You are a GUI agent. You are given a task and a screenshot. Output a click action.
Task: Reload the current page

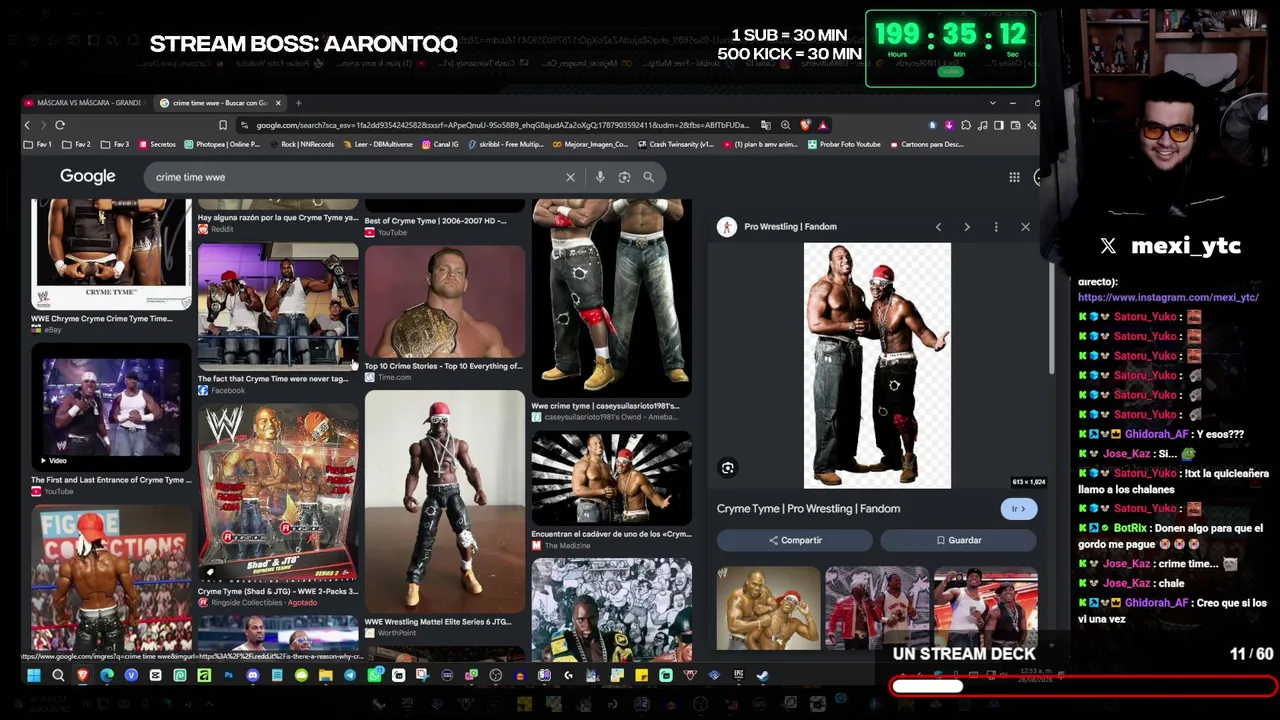click(60, 125)
